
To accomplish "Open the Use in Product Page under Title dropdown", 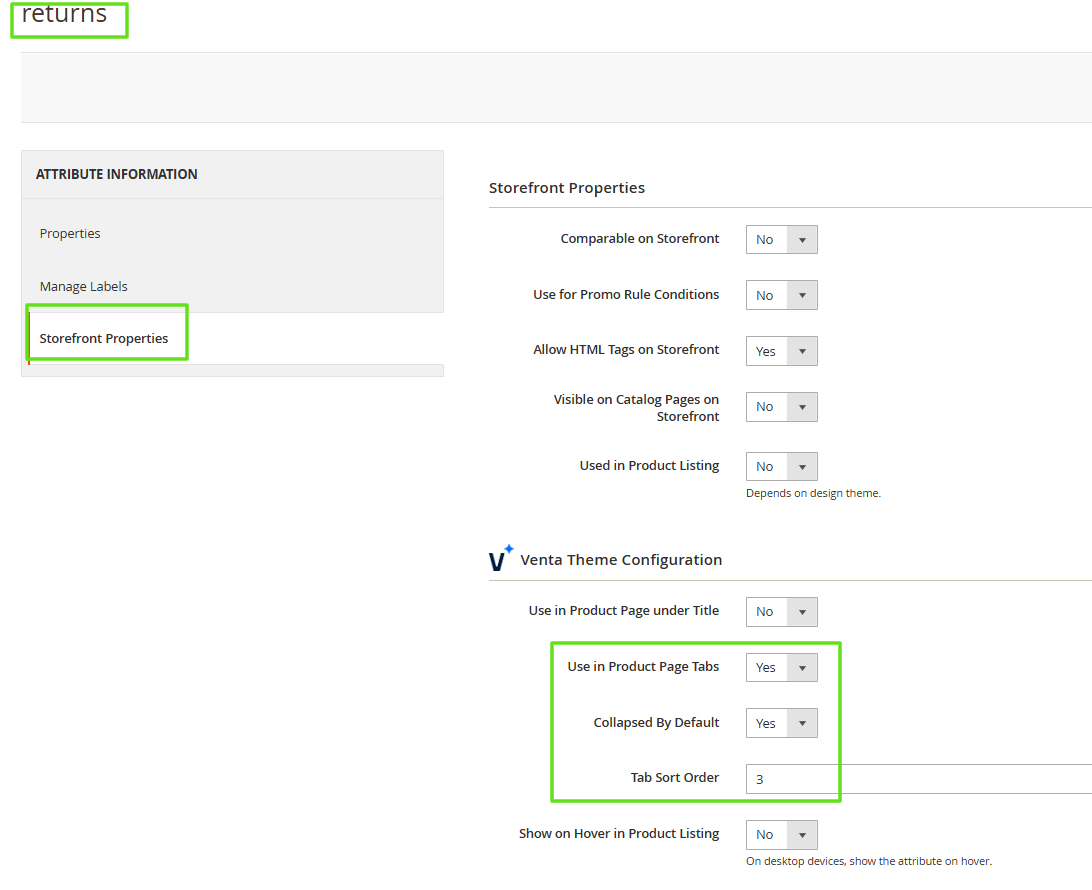I will coord(781,611).
